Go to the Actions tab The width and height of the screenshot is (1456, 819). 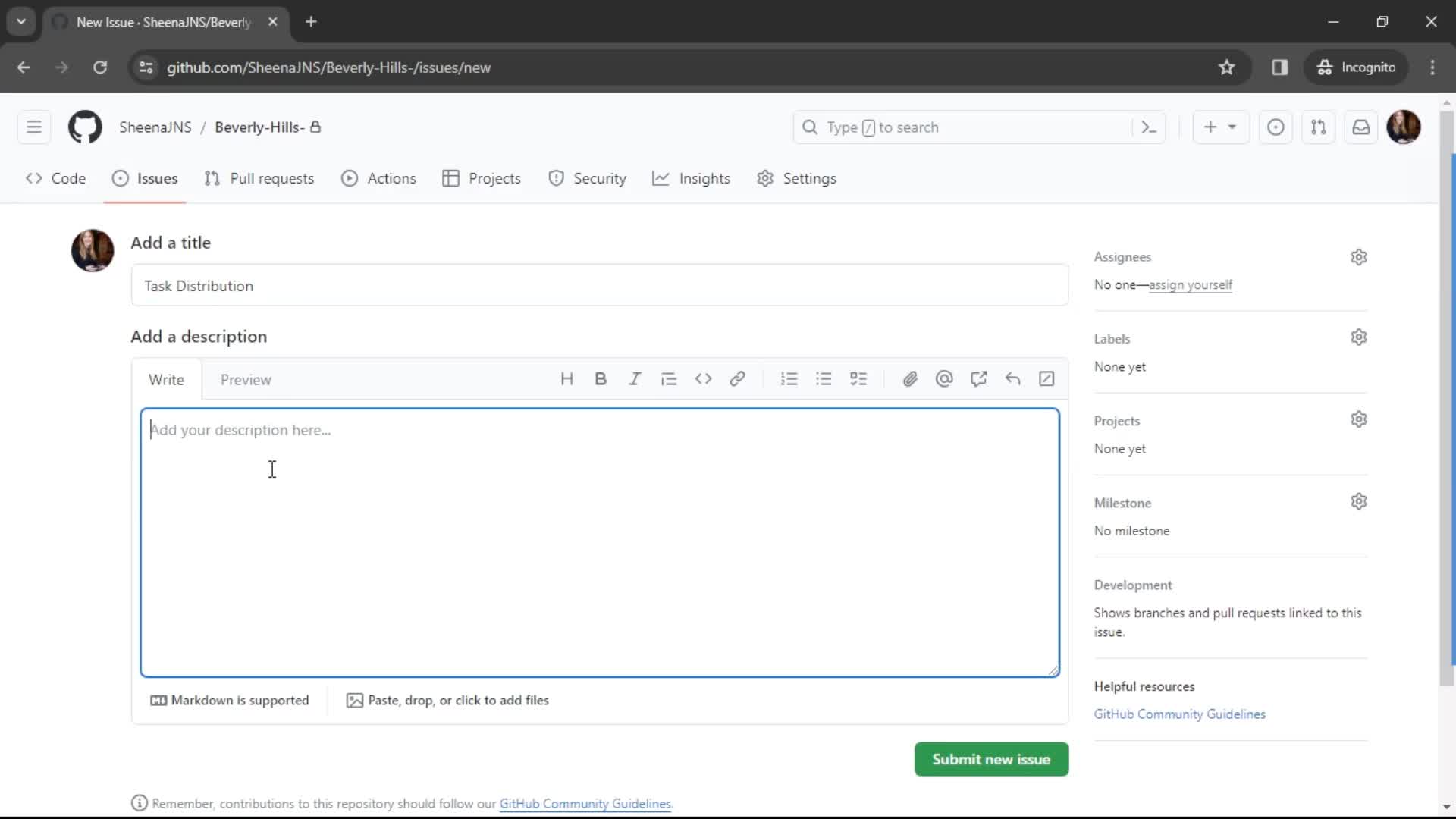[x=378, y=179]
